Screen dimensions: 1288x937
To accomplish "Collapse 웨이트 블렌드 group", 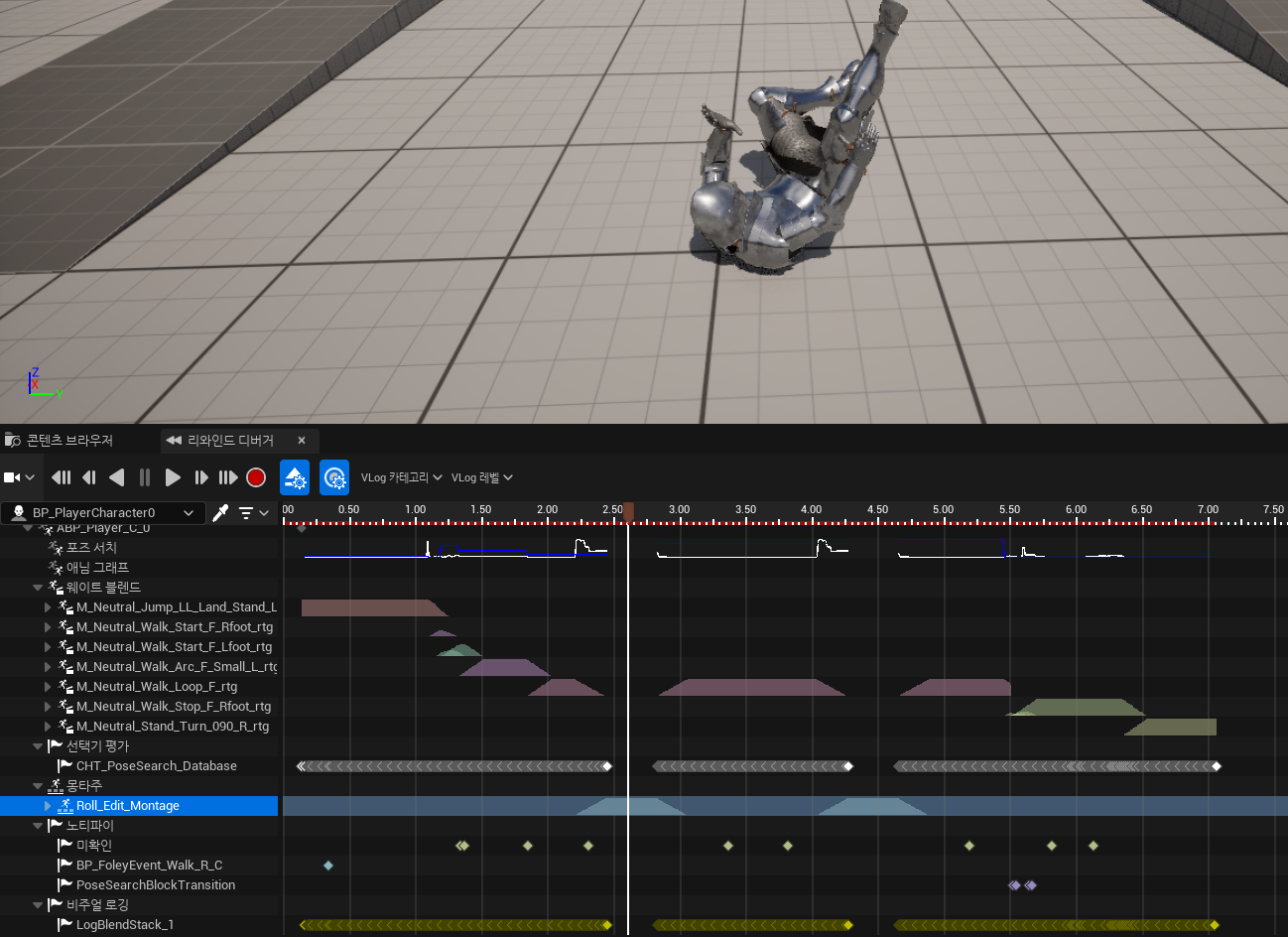I will (38, 587).
